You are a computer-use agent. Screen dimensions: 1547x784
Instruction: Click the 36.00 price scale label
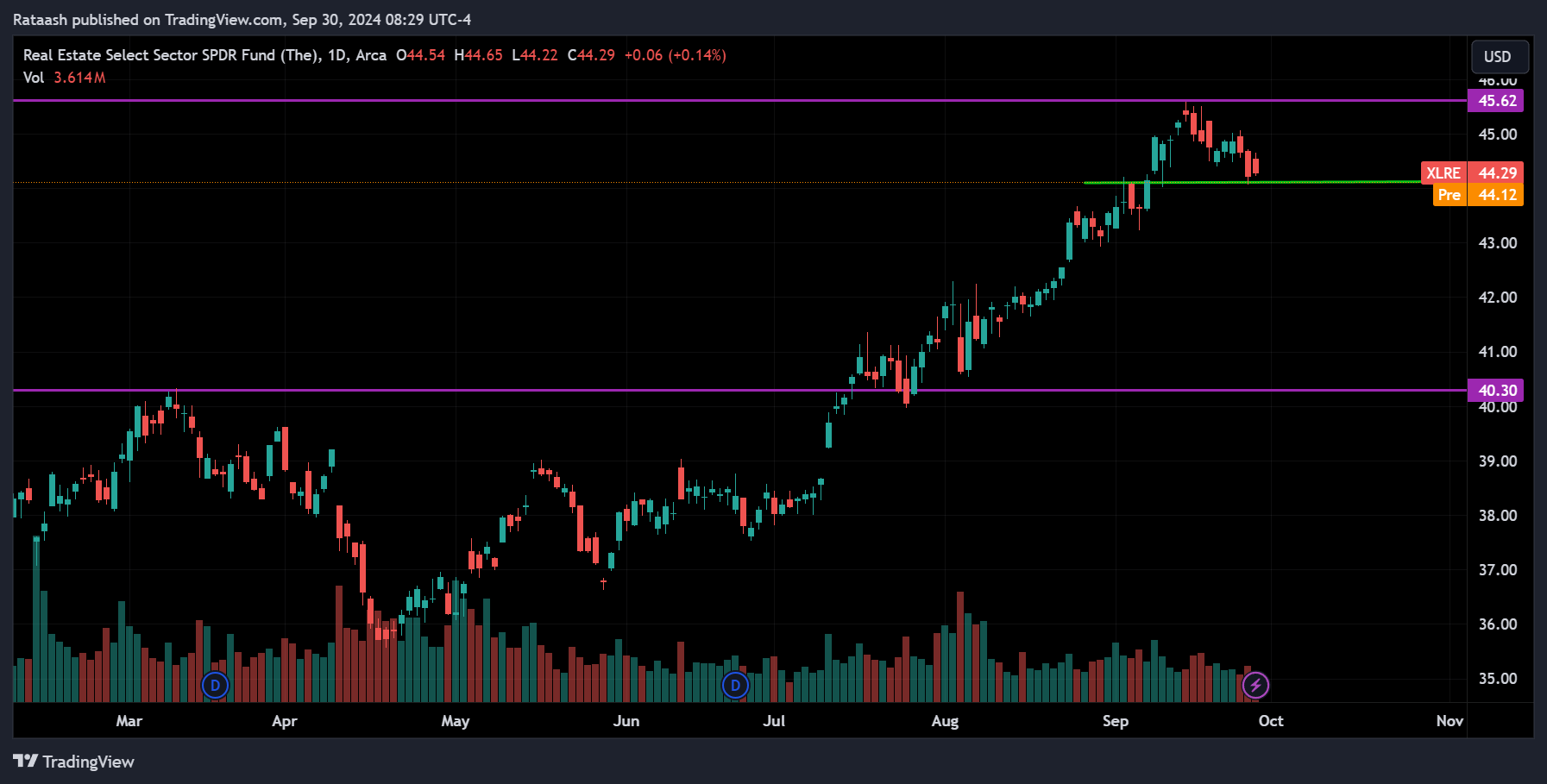coord(1498,624)
